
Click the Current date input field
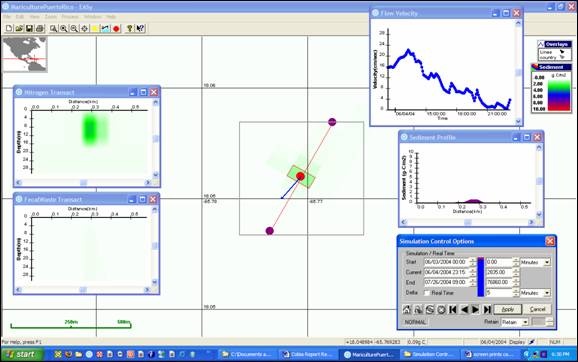coord(446,272)
